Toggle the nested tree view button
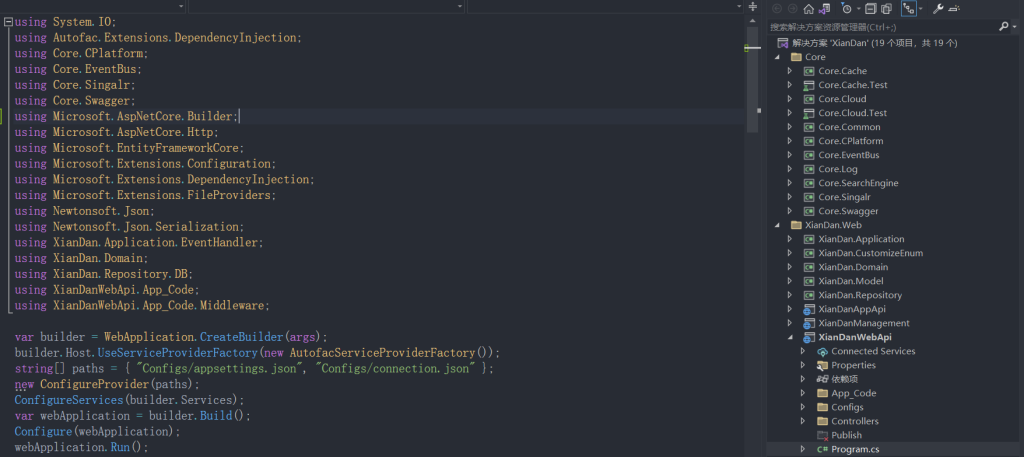1024x457 pixels. 909,8
